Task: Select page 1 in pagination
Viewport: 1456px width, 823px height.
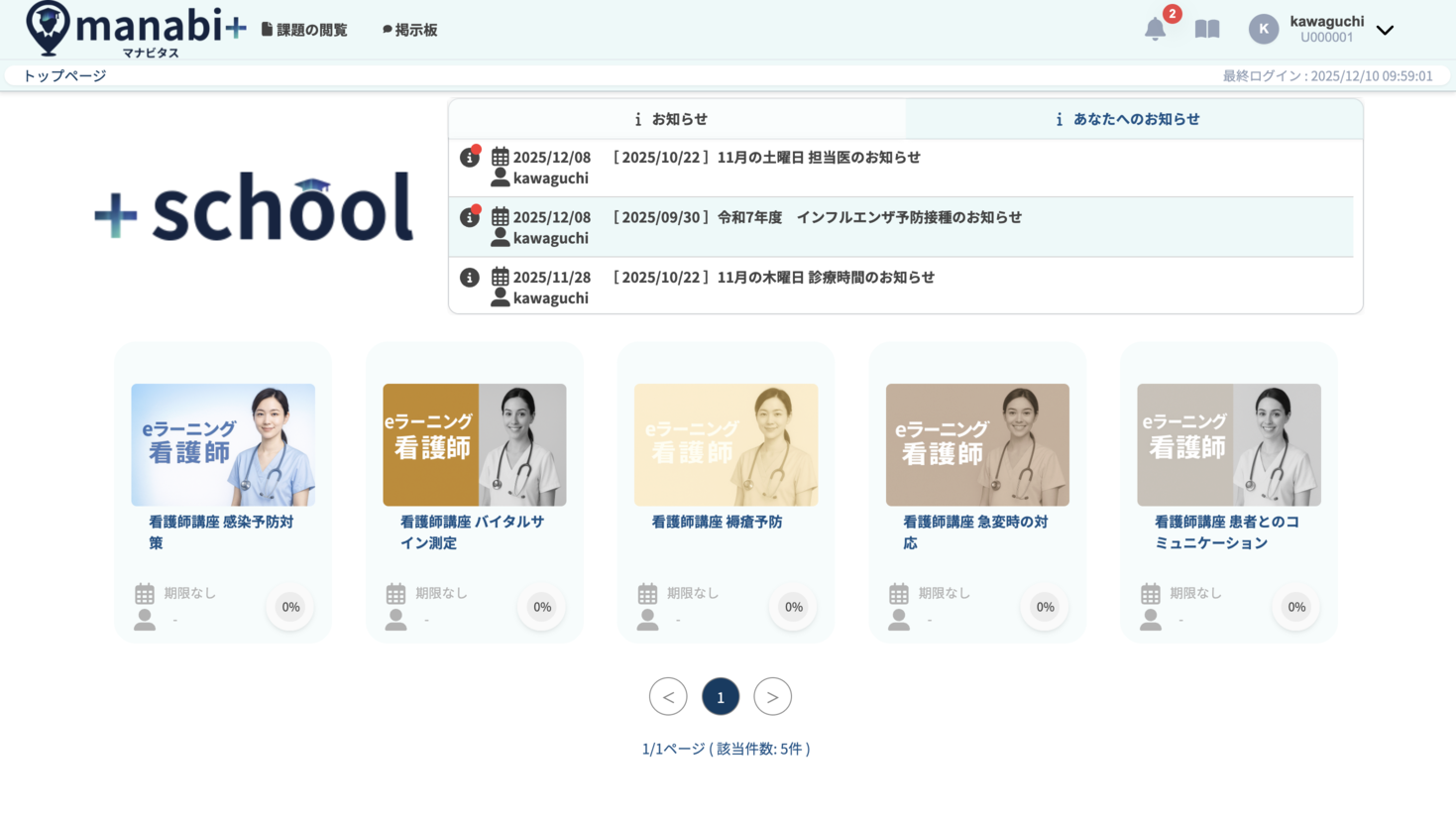Action: click(x=721, y=697)
